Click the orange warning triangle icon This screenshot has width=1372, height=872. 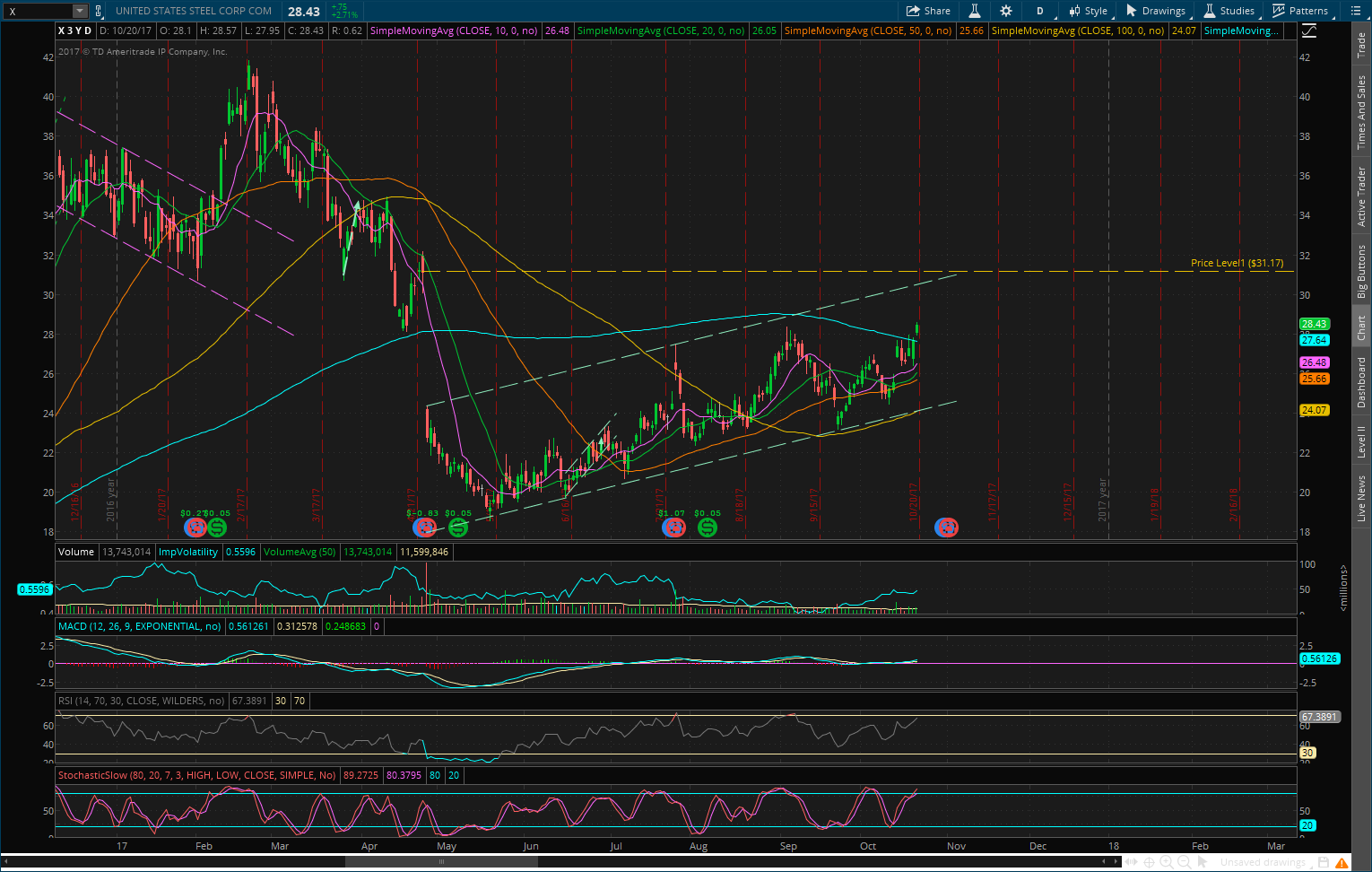coord(1342,862)
